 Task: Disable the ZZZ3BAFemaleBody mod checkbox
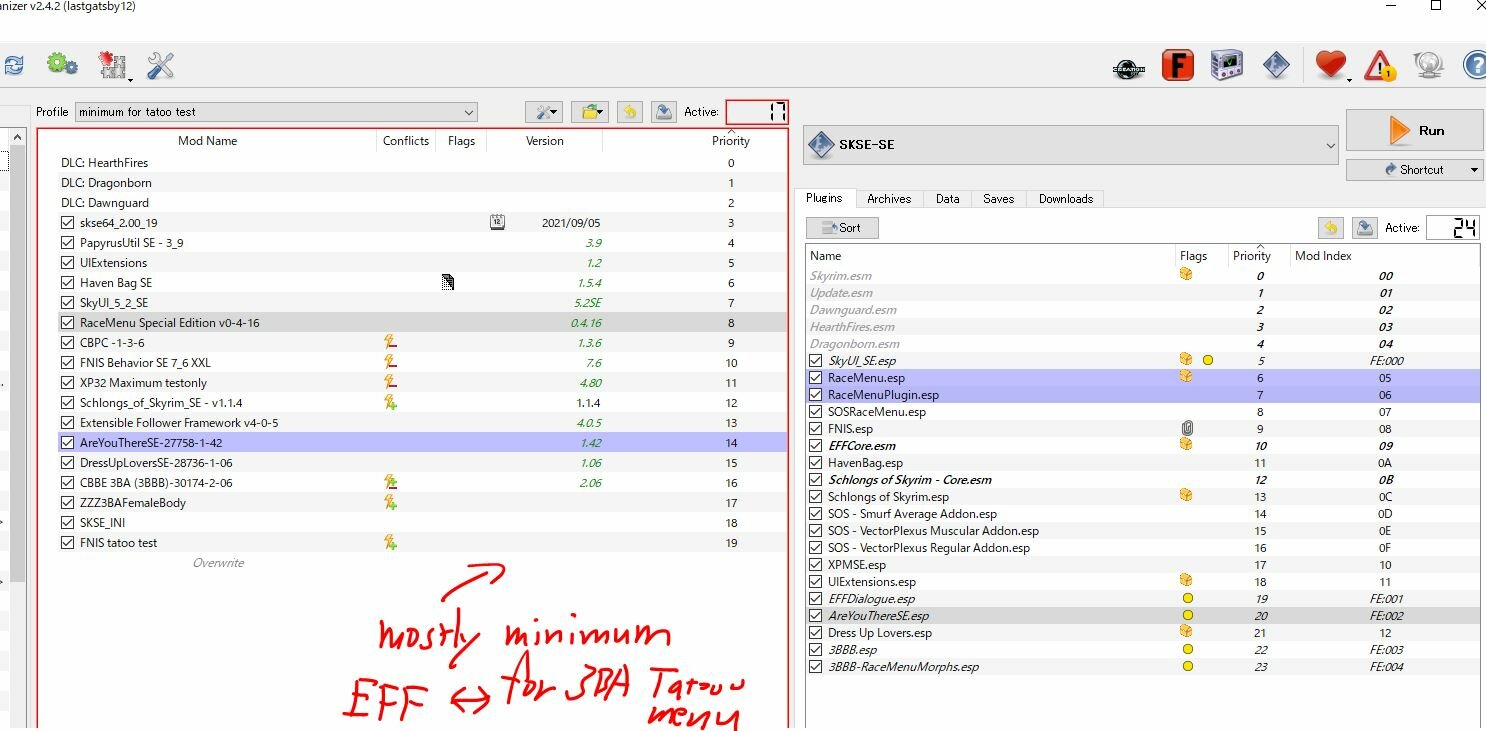pos(67,503)
